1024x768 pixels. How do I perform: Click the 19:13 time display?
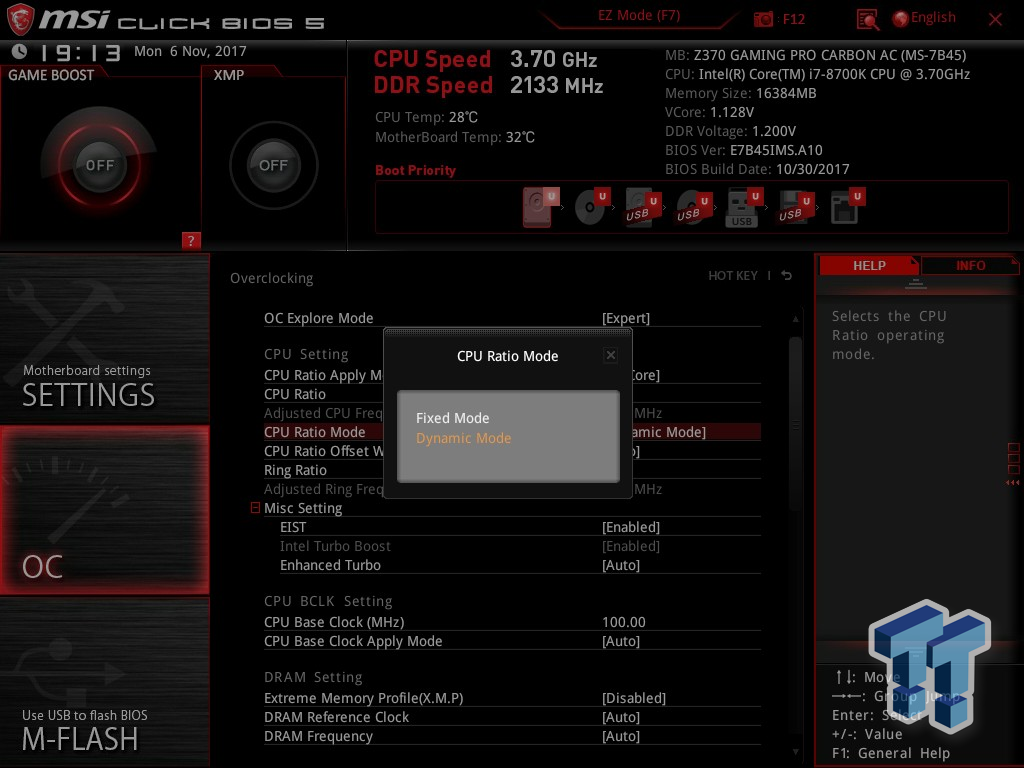(80, 52)
